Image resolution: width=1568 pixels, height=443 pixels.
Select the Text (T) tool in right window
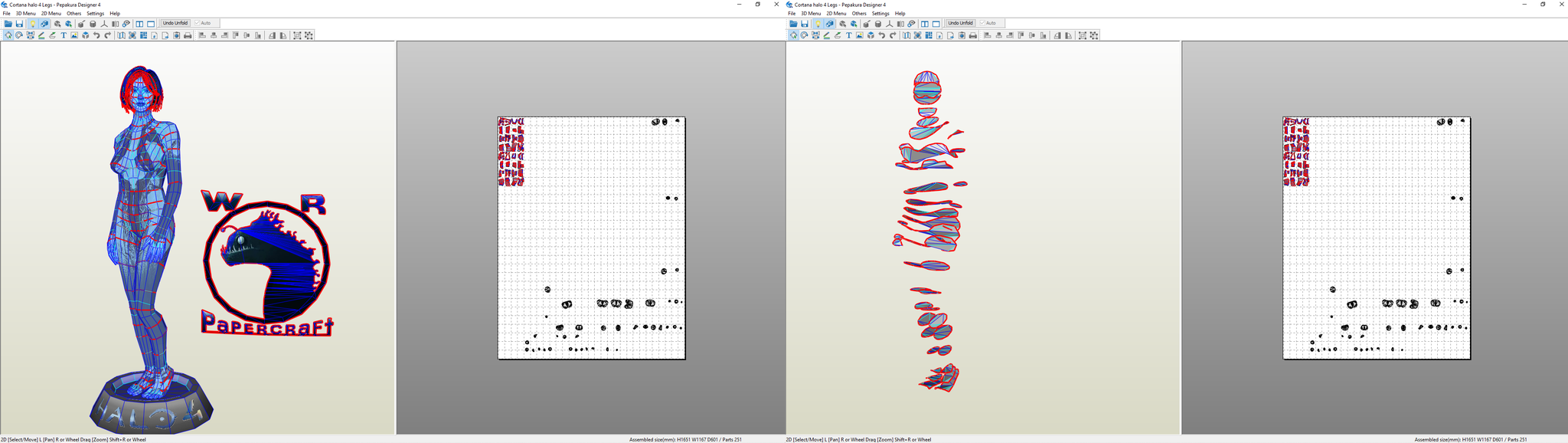[849, 35]
